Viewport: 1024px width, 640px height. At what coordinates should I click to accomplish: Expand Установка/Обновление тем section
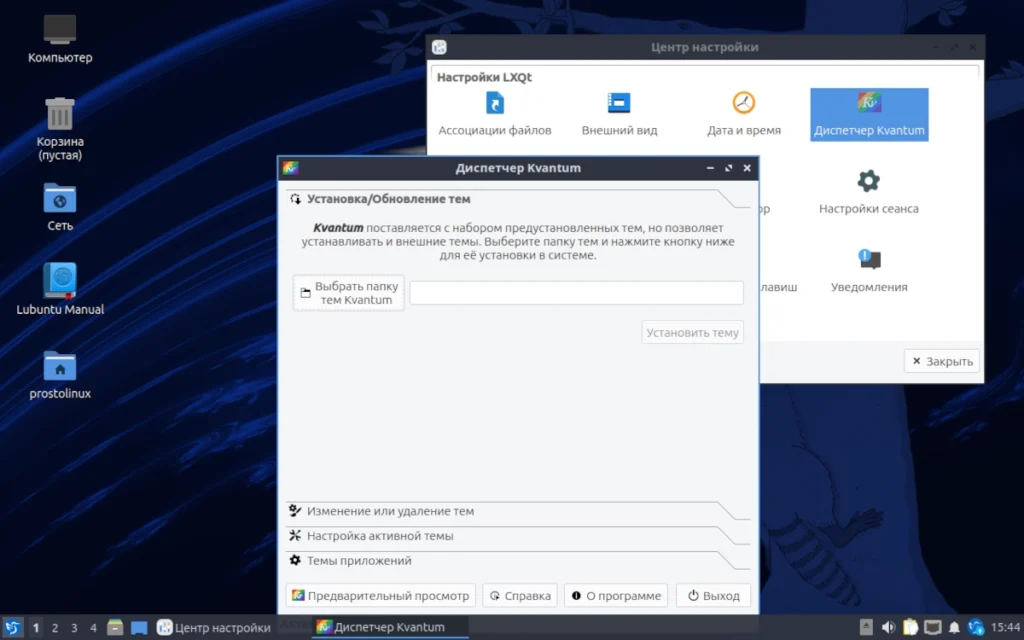click(x=517, y=199)
